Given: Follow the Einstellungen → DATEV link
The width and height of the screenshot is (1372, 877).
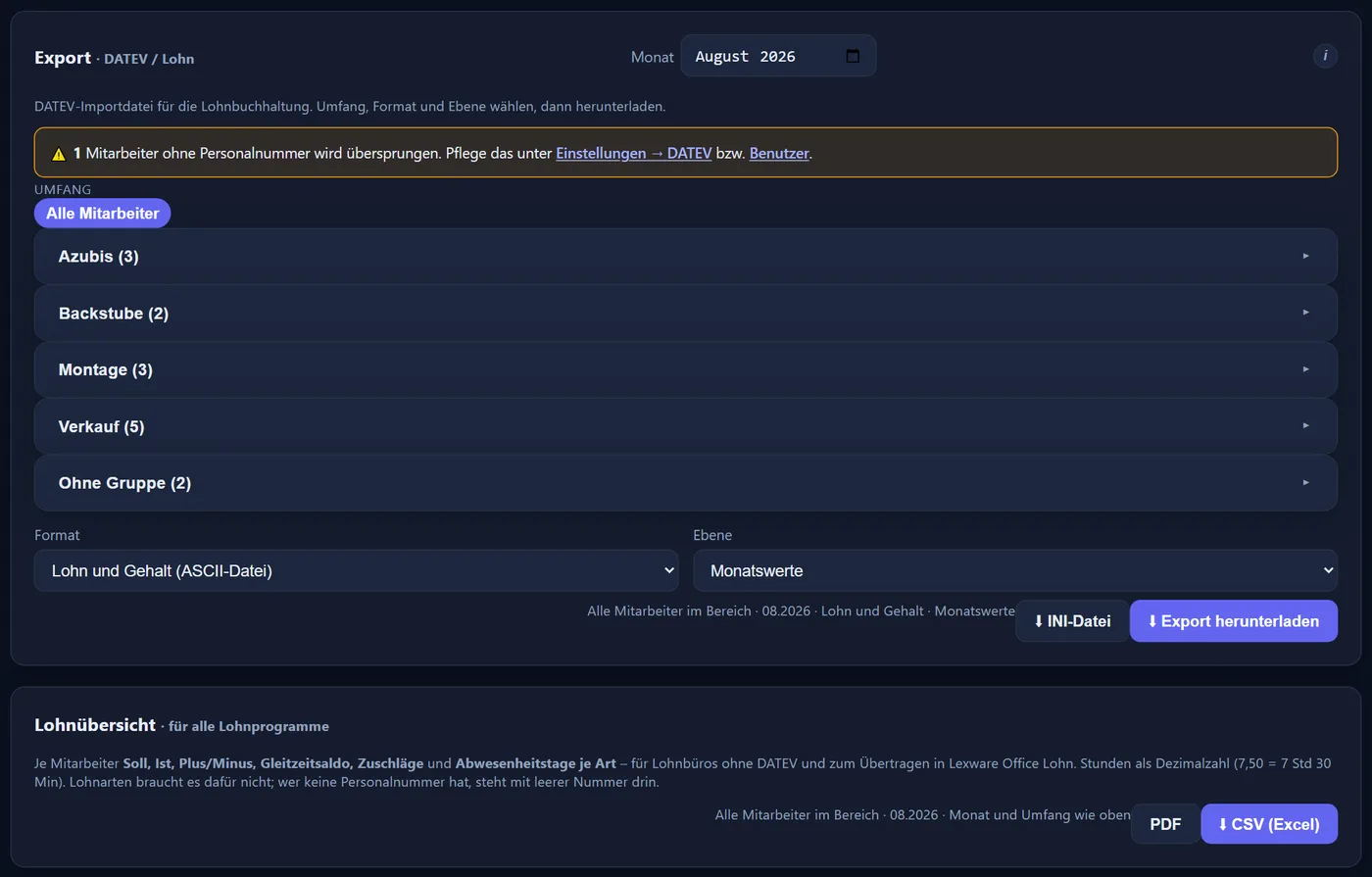Looking at the screenshot, I should click(633, 153).
